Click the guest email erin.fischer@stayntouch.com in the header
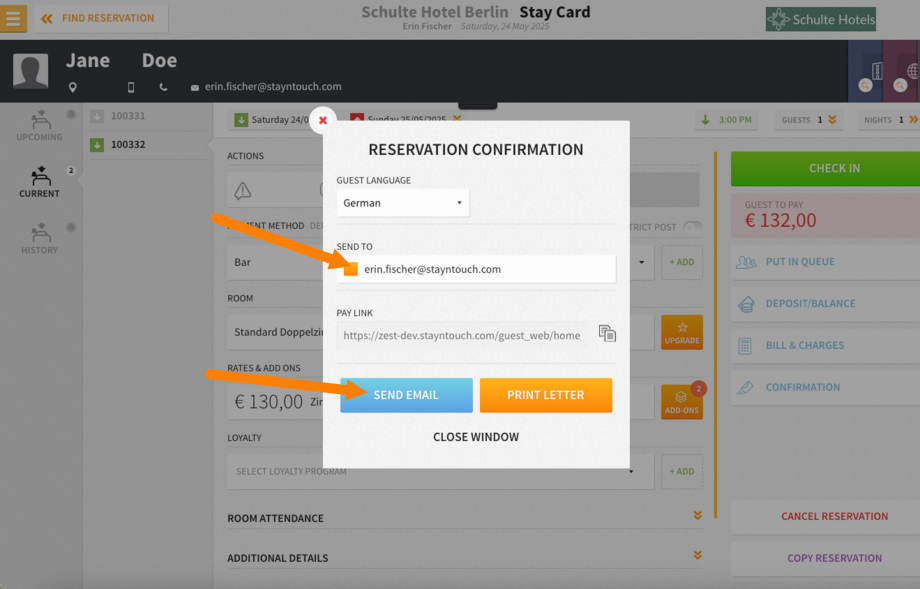 pyautogui.click(x=273, y=87)
